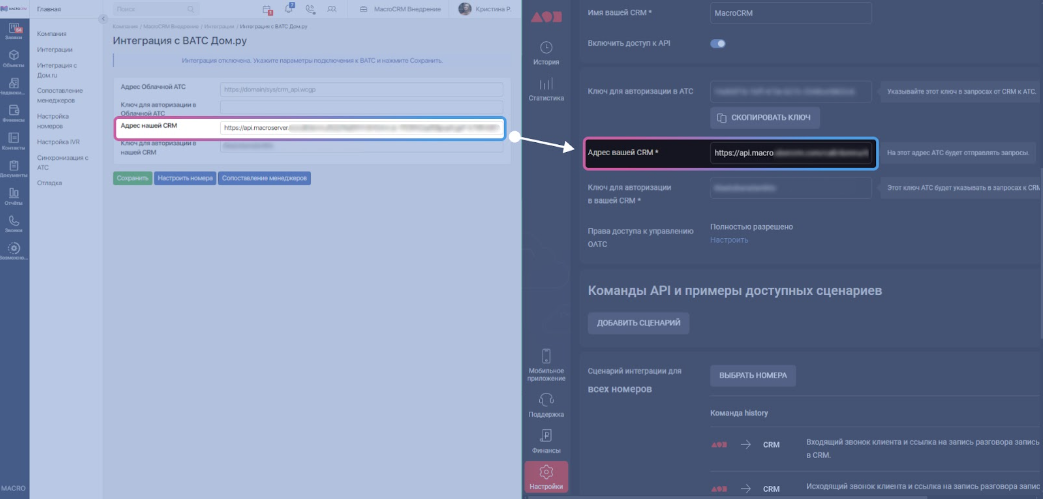This screenshot has height=499, width=1043.
Task: Open the Статистика bar chart icon
Action: pyautogui.click(x=546, y=90)
